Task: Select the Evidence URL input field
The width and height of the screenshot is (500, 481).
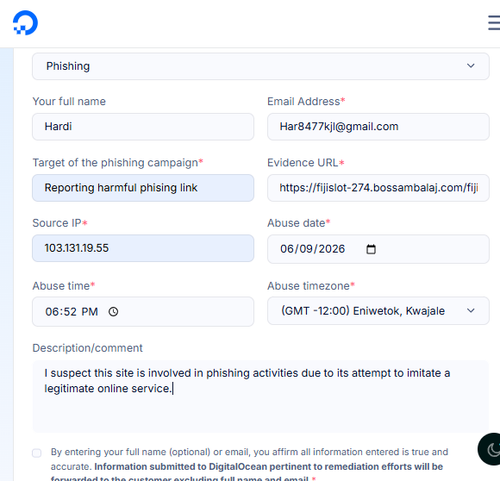Action: (378, 188)
